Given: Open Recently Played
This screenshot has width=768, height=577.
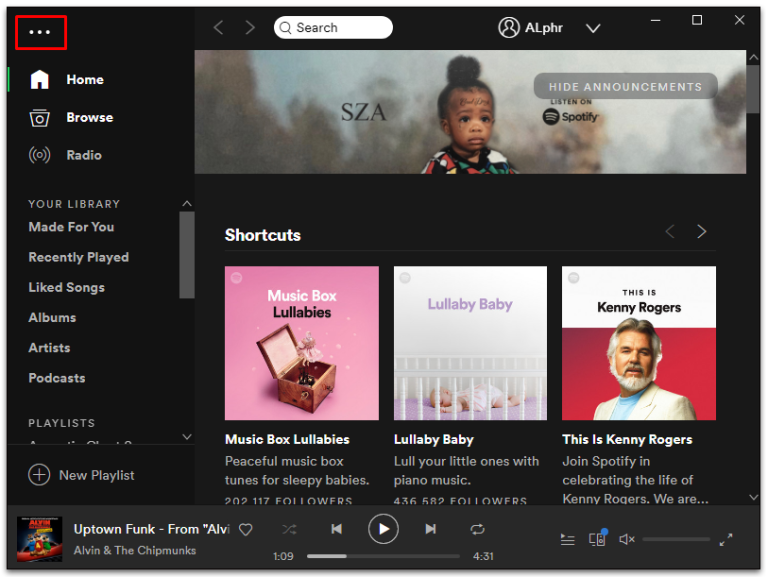Looking at the screenshot, I should (x=78, y=257).
